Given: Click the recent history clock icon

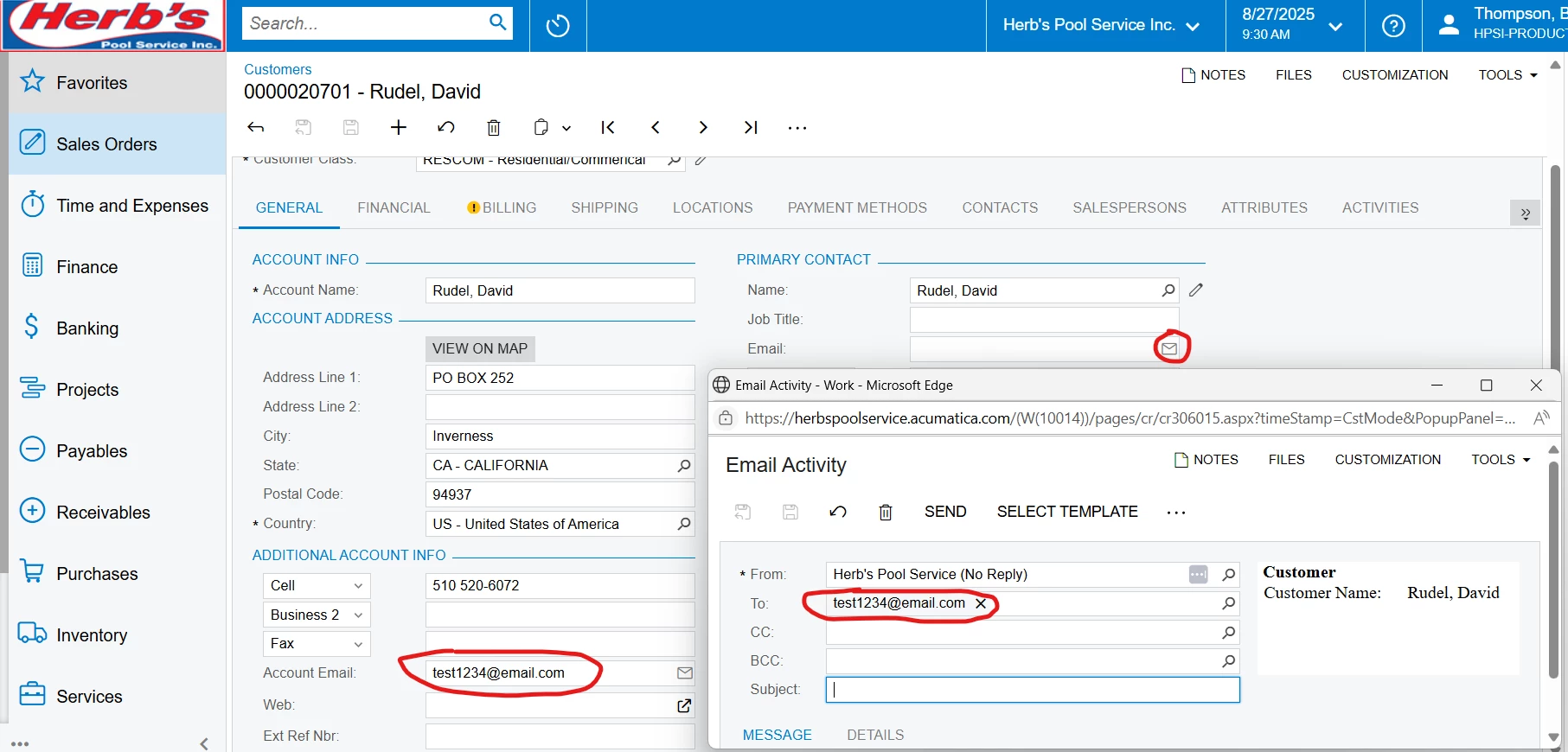Looking at the screenshot, I should (558, 25).
